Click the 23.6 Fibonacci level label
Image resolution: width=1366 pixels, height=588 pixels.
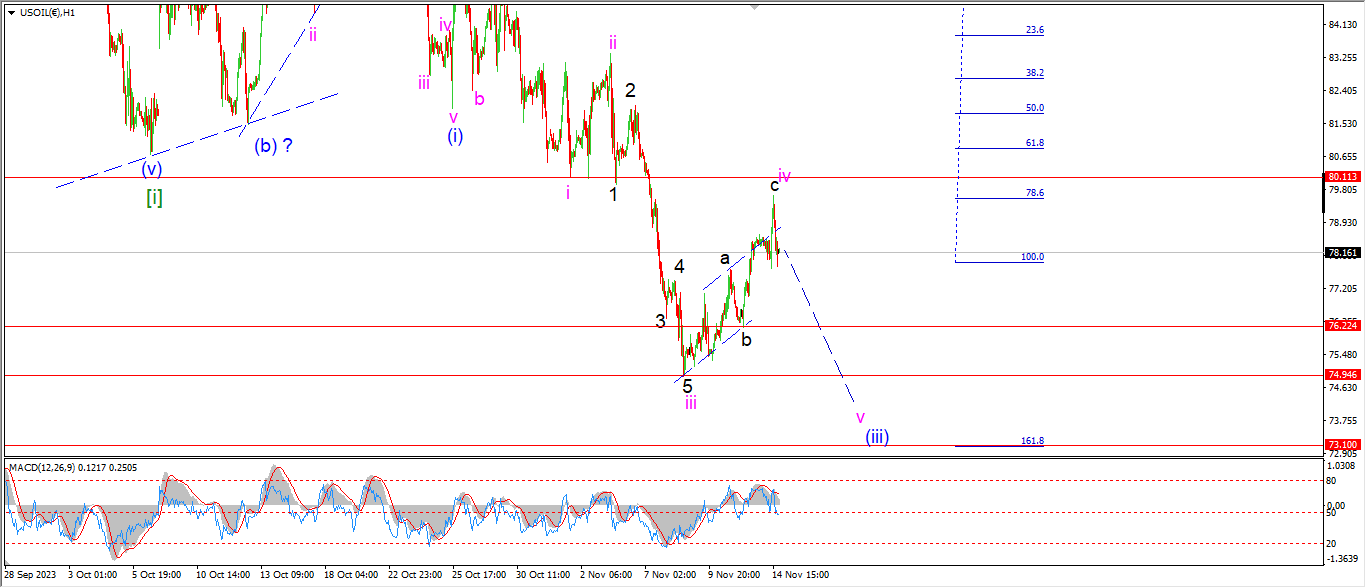click(1034, 30)
